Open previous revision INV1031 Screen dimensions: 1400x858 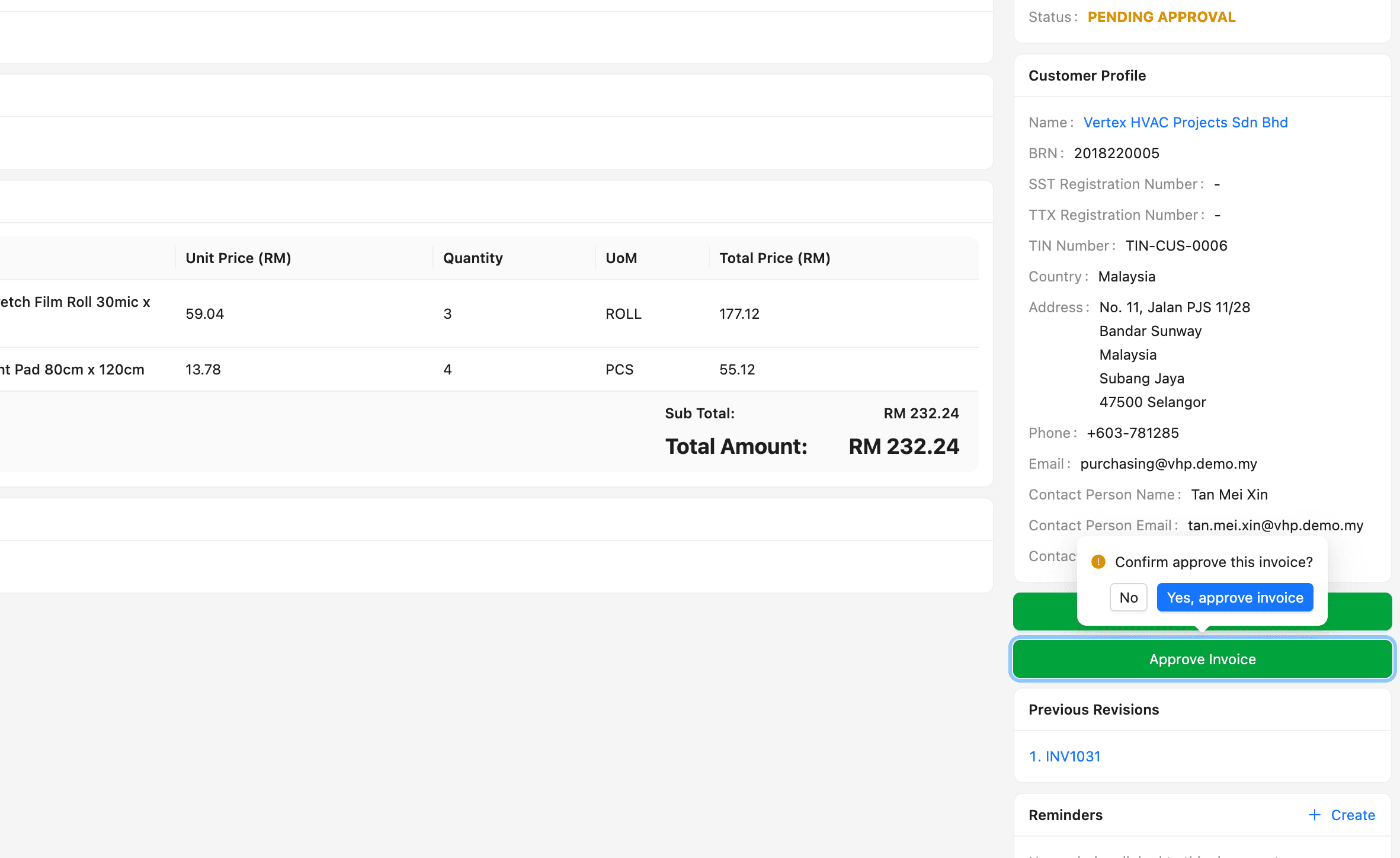(x=1065, y=756)
